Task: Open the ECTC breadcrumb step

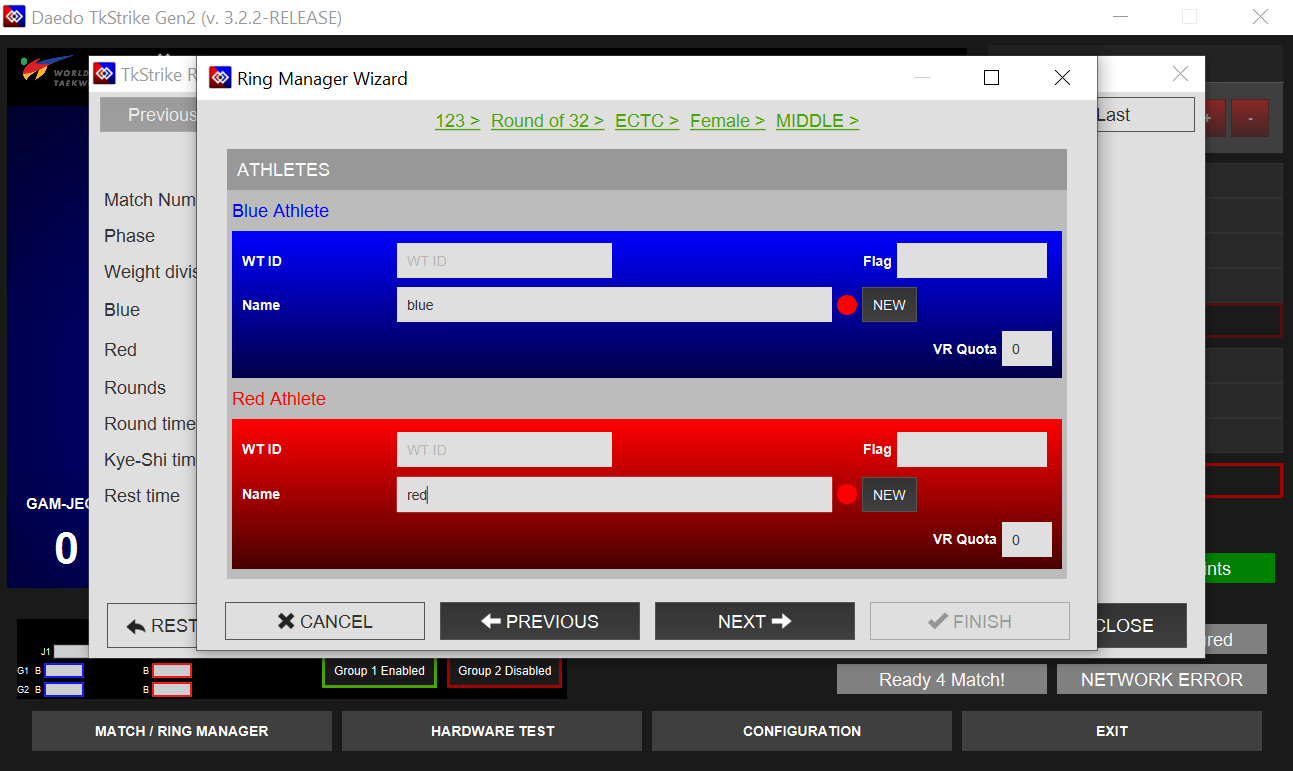Action: tap(646, 121)
